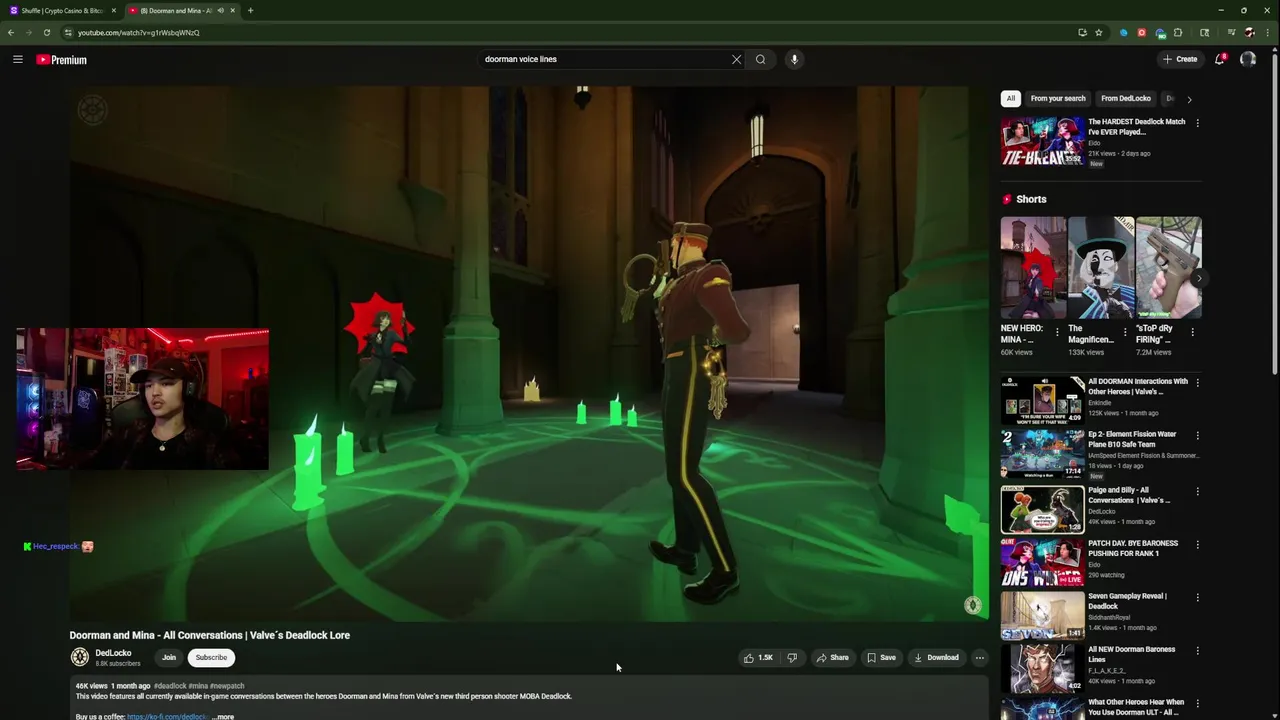Like the video with the thumbs up
Screen dimensions: 1280x720
coord(757,658)
